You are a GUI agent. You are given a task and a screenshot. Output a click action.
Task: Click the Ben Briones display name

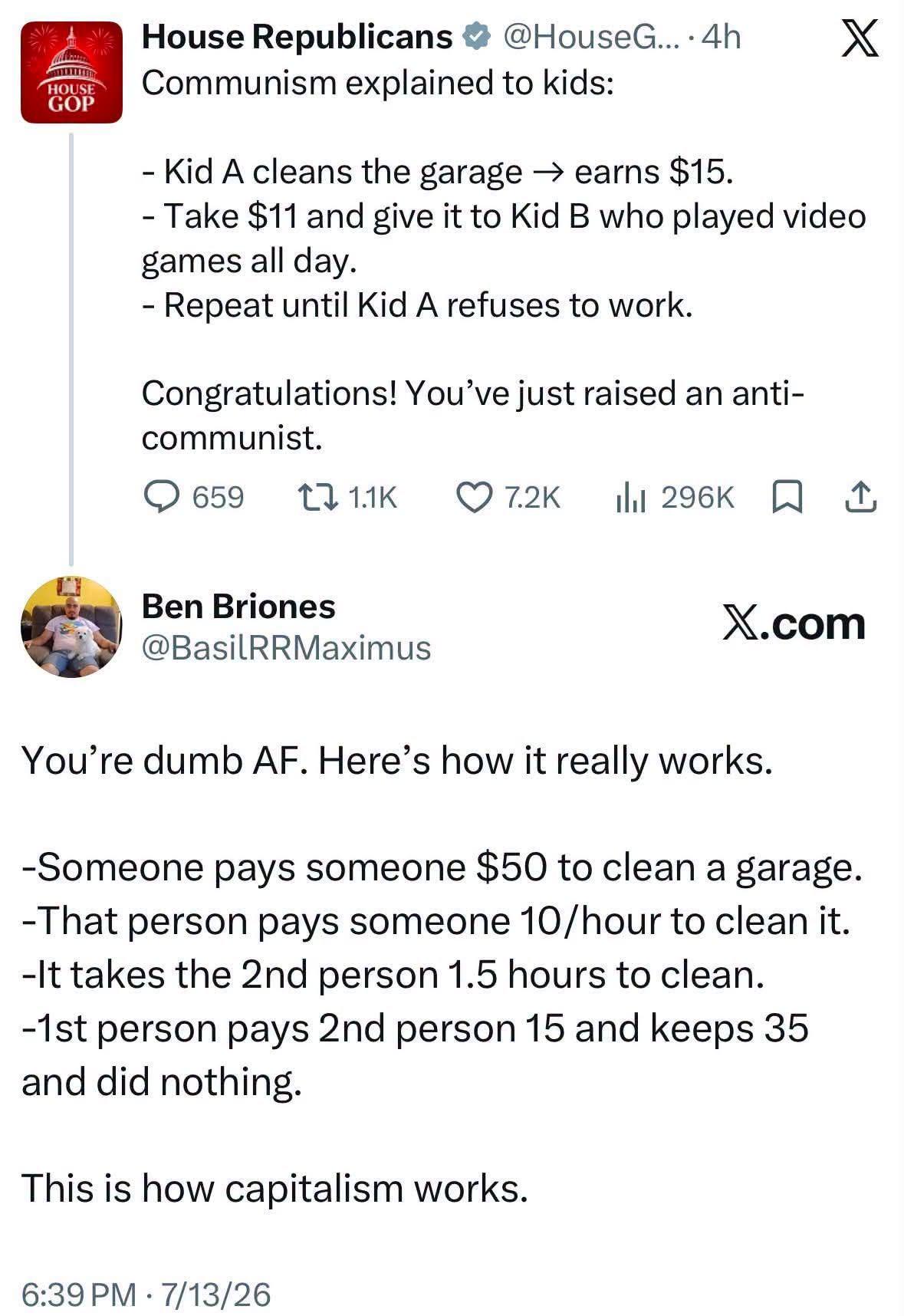click(x=238, y=607)
